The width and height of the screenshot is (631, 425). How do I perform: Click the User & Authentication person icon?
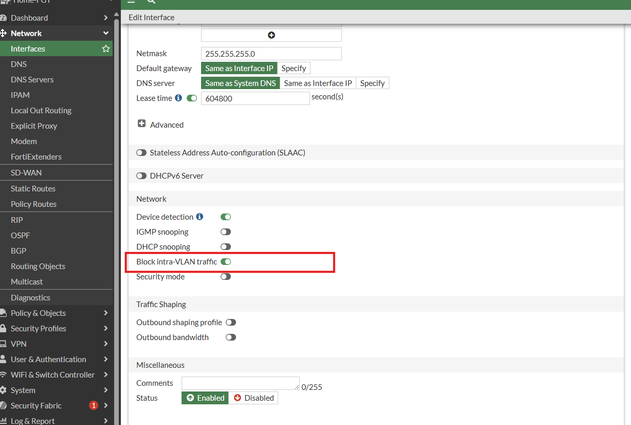point(3,359)
